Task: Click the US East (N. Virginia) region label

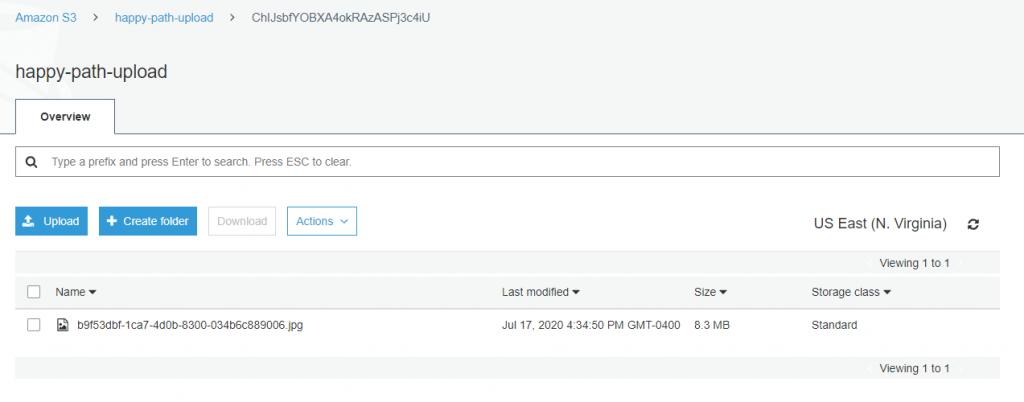Action: coord(880,224)
